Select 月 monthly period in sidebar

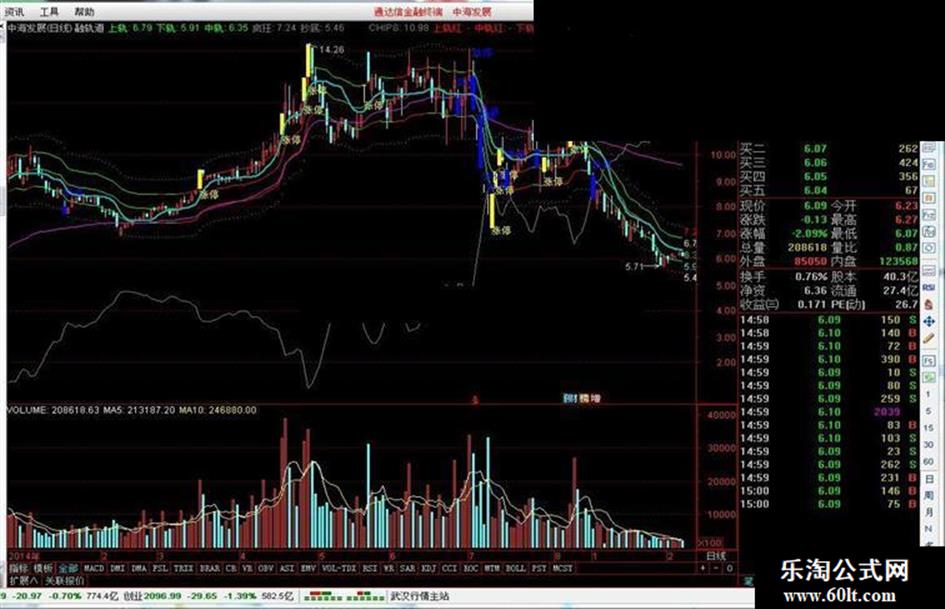pos(929,512)
